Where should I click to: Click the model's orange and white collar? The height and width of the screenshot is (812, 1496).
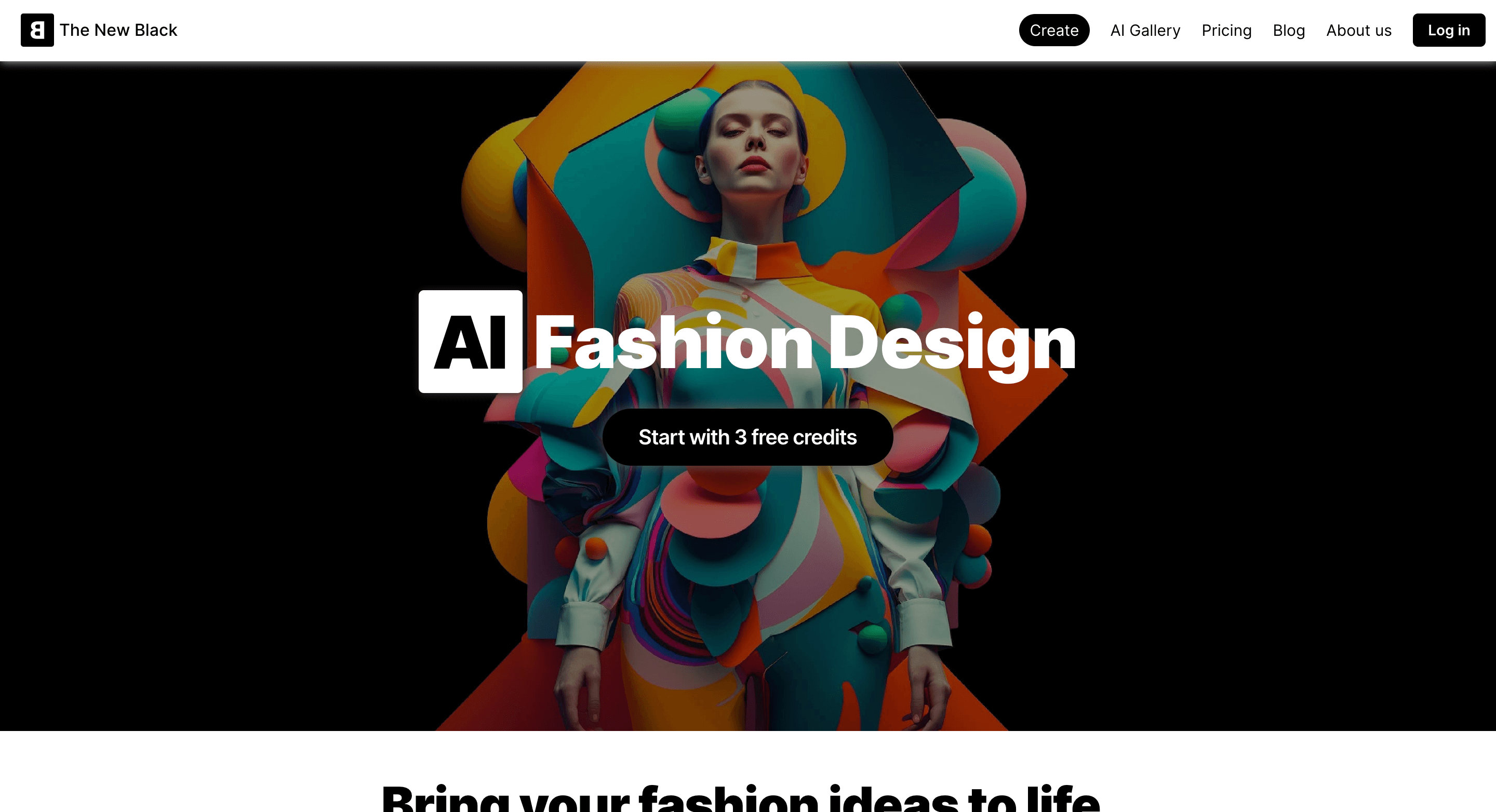tap(755, 258)
